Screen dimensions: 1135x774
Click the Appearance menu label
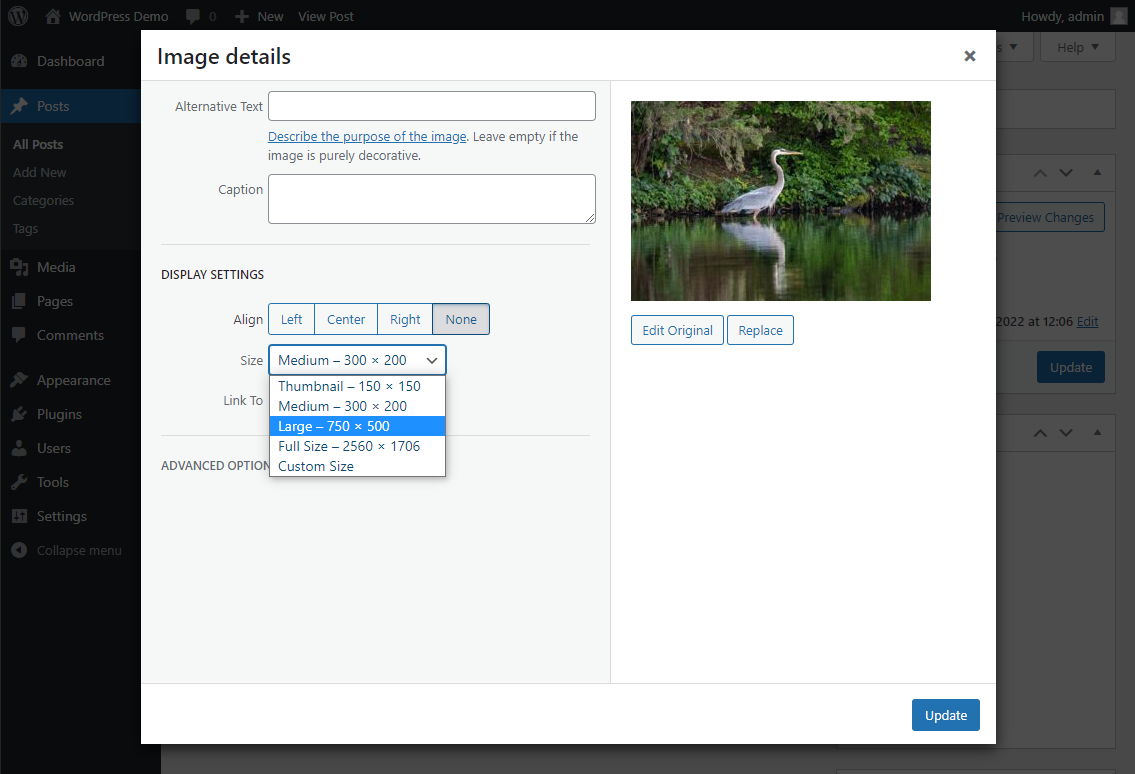(x=74, y=380)
